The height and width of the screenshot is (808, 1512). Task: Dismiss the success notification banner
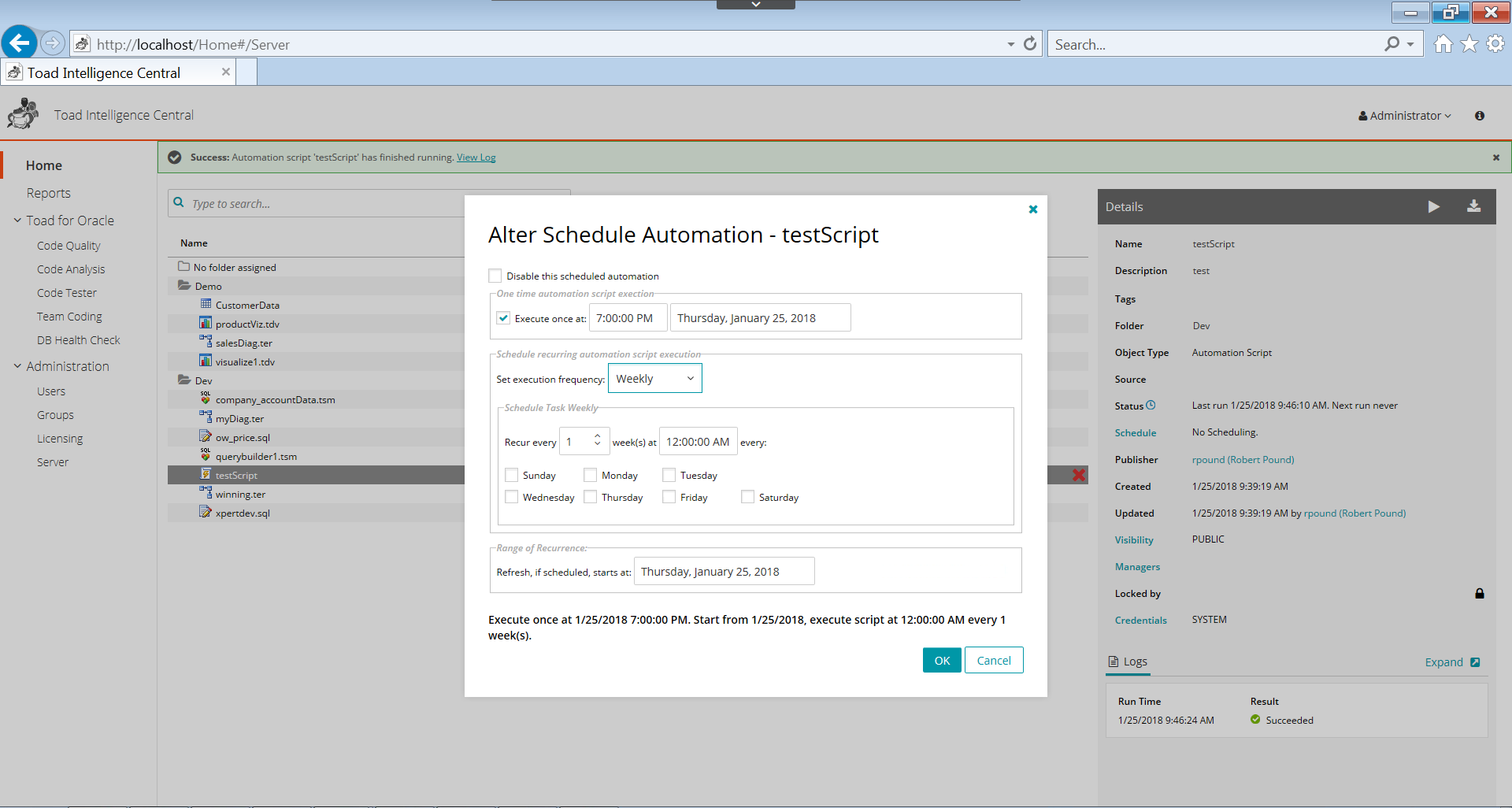(x=1495, y=158)
